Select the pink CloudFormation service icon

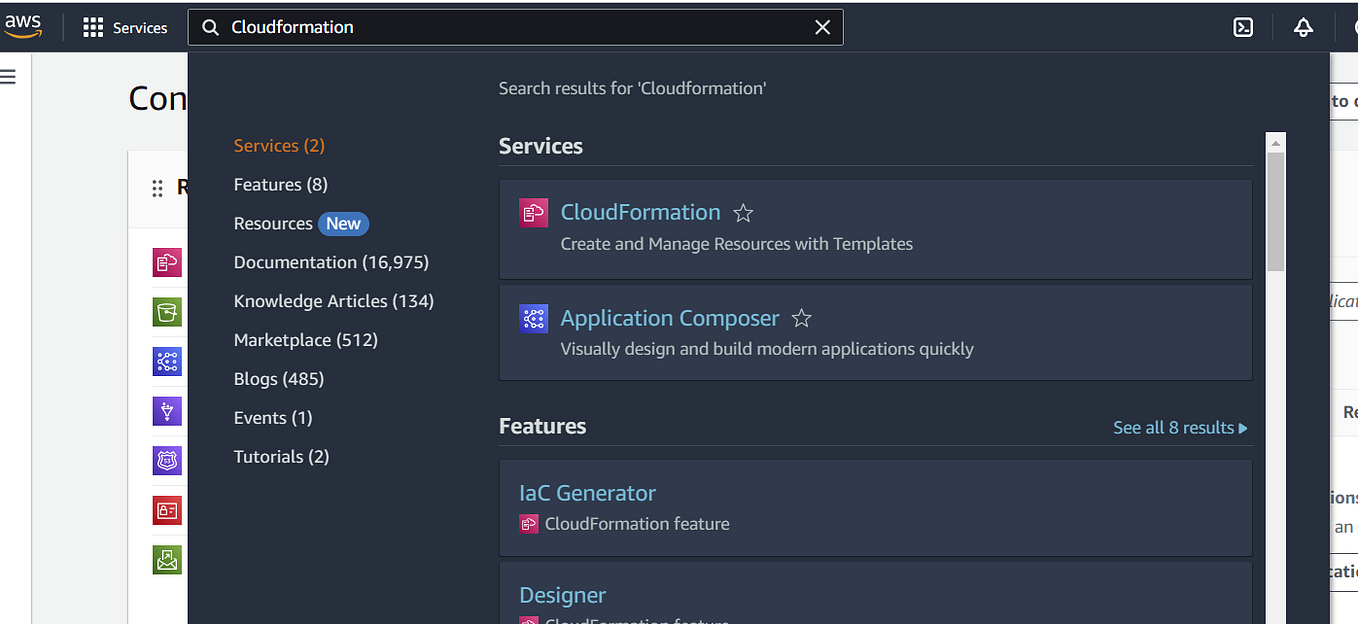pos(533,212)
